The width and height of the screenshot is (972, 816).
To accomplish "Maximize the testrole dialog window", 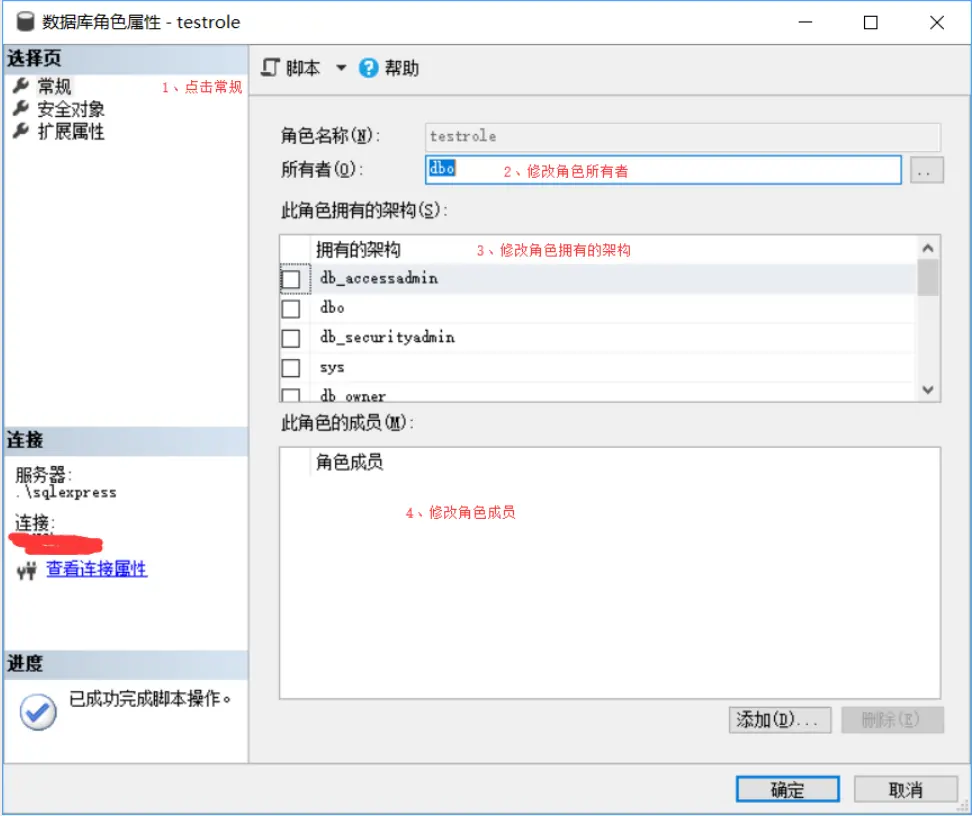I will pos(870,22).
